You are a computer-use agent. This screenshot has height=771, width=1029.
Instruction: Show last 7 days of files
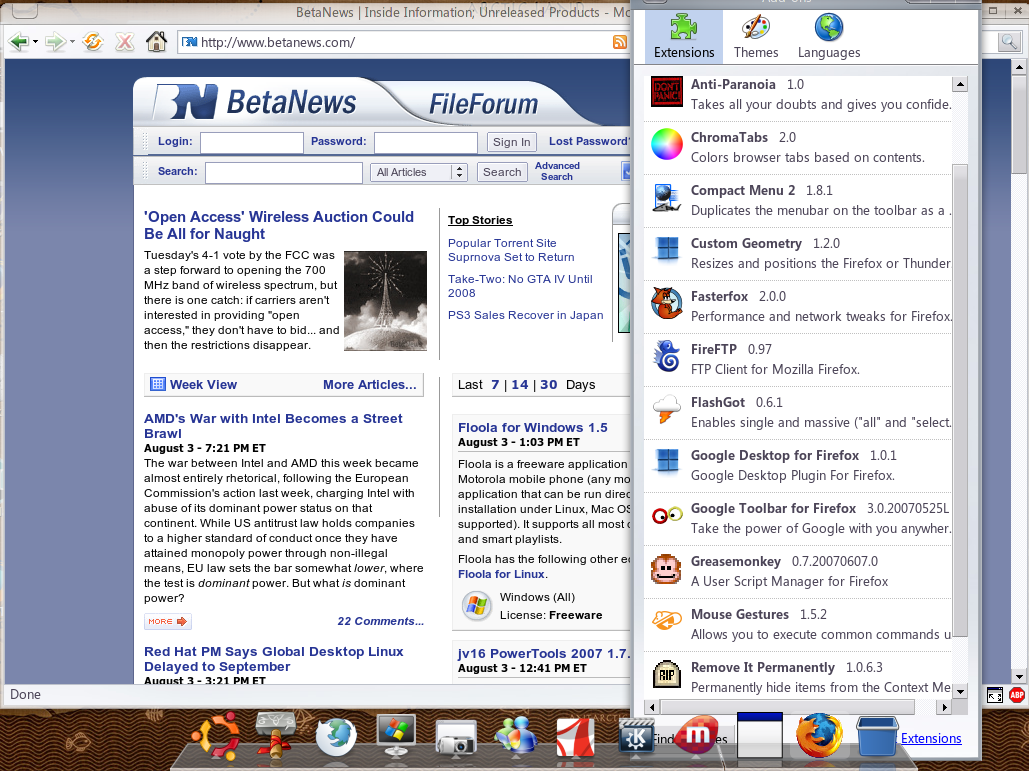coord(495,385)
